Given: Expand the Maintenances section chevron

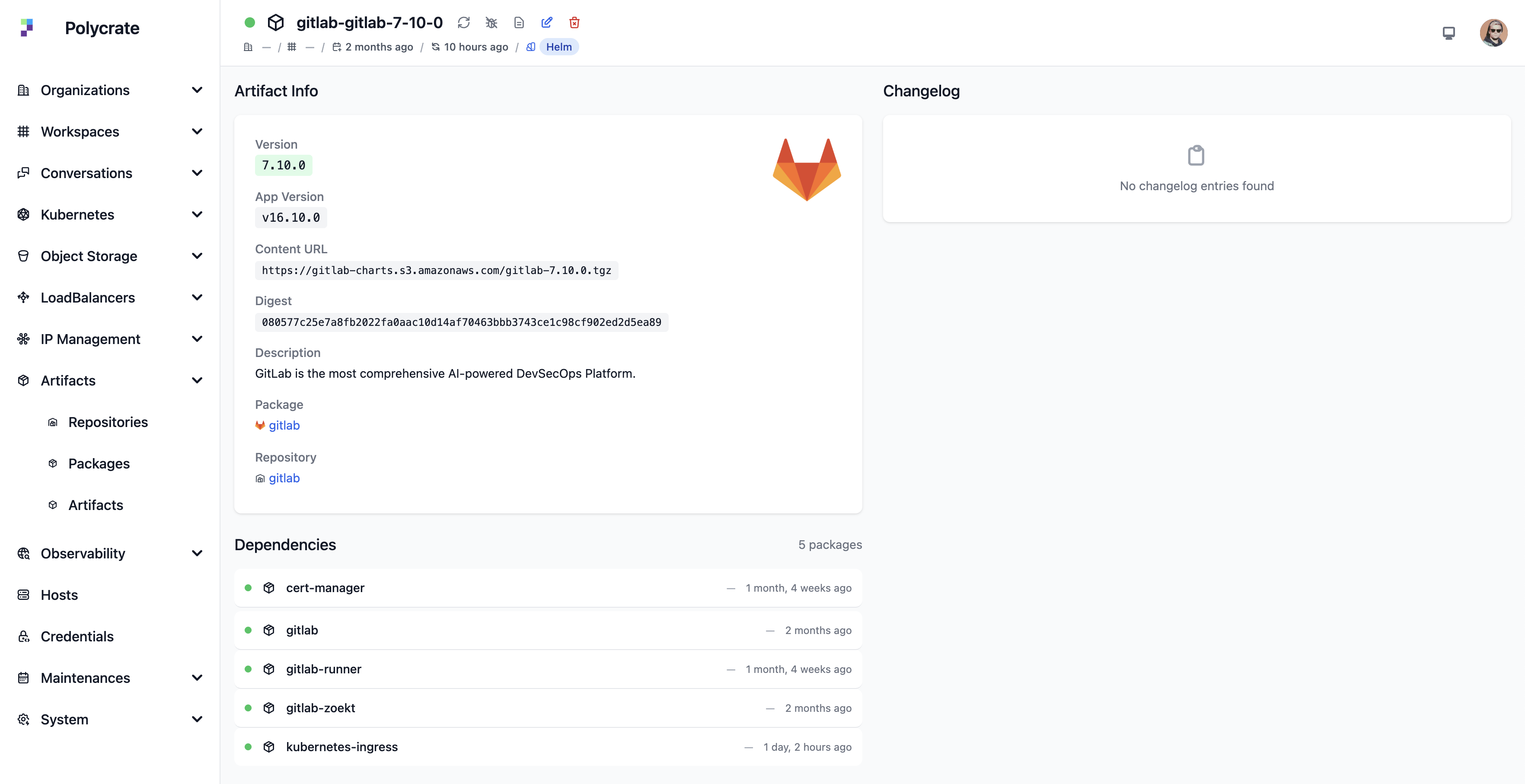Looking at the screenshot, I should pos(197,678).
